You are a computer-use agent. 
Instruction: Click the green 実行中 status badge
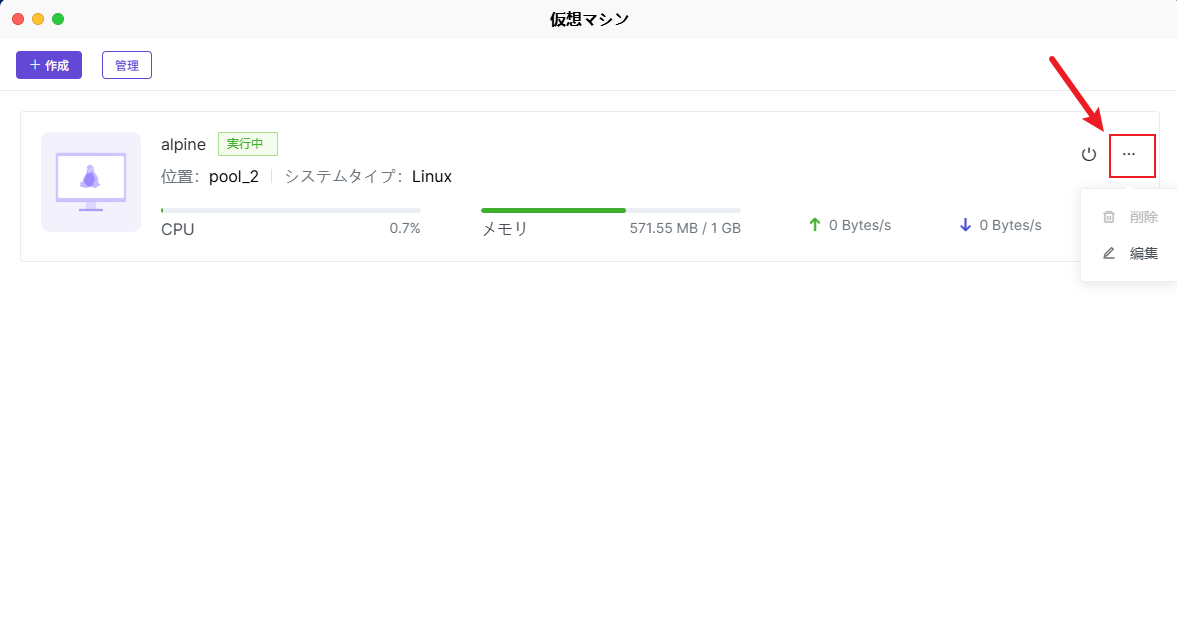[x=247, y=144]
